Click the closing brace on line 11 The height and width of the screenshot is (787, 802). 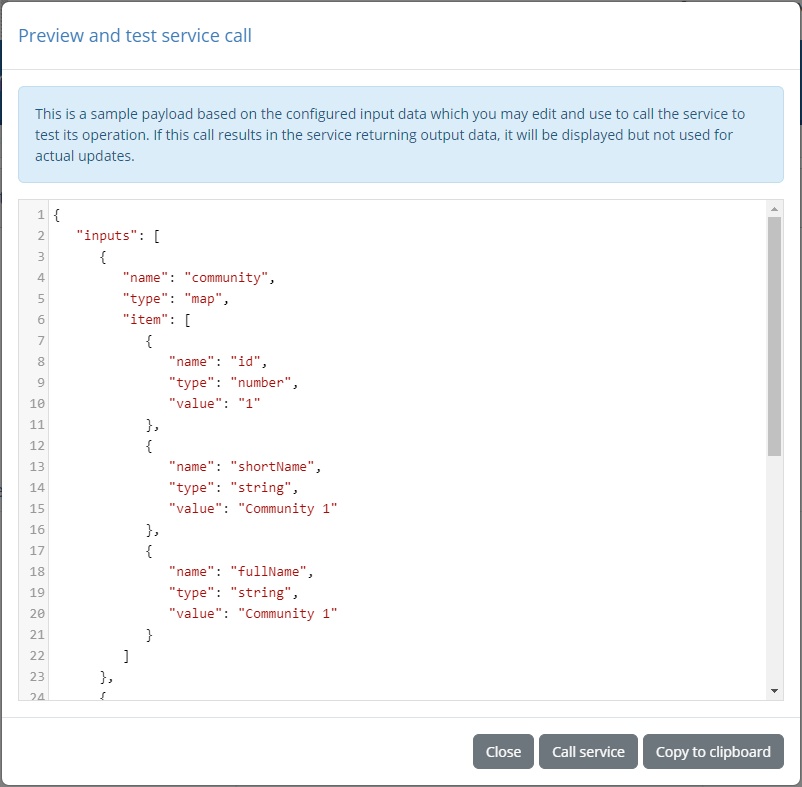(149, 424)
